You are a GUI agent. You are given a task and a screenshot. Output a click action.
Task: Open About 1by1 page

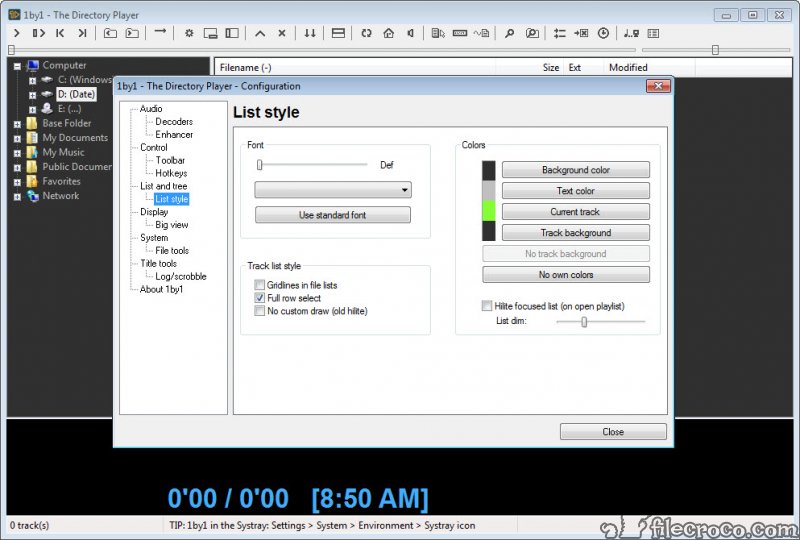(161, 289)
